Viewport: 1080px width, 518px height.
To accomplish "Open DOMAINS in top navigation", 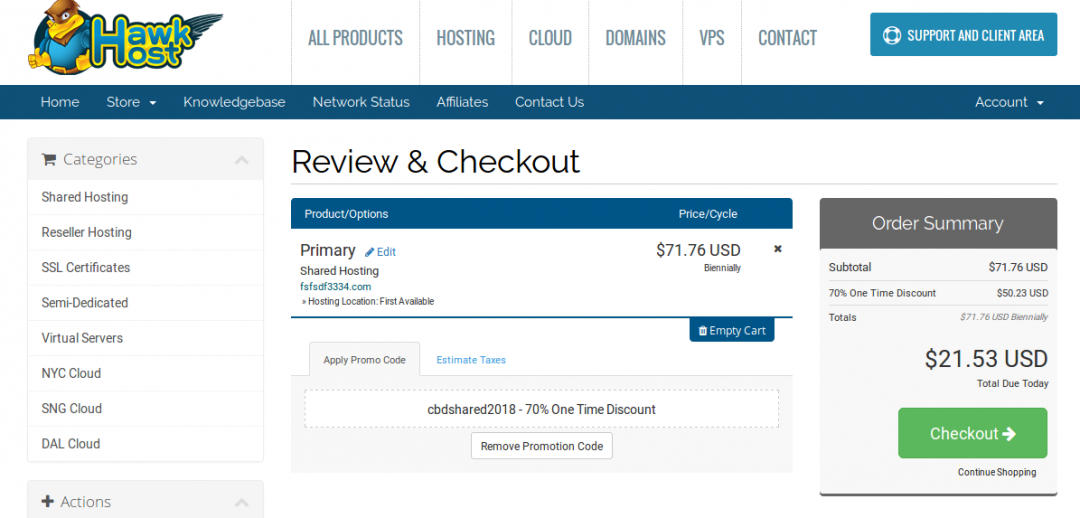I will point(636,37).
